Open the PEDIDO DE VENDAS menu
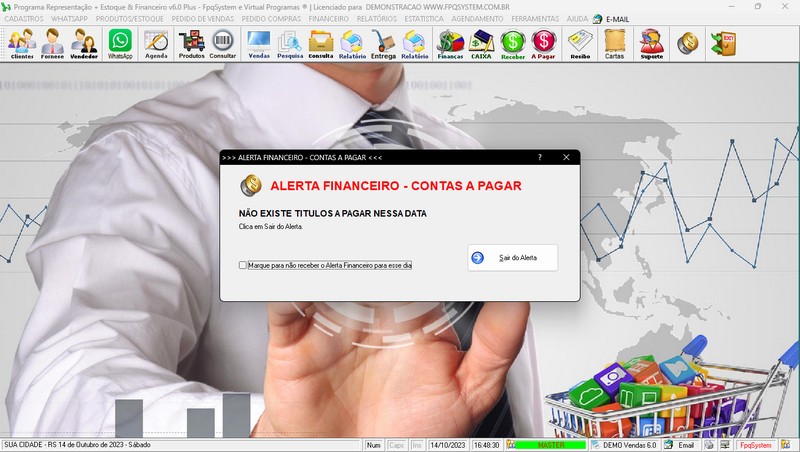Screen dimensions: 800x452 203,19
